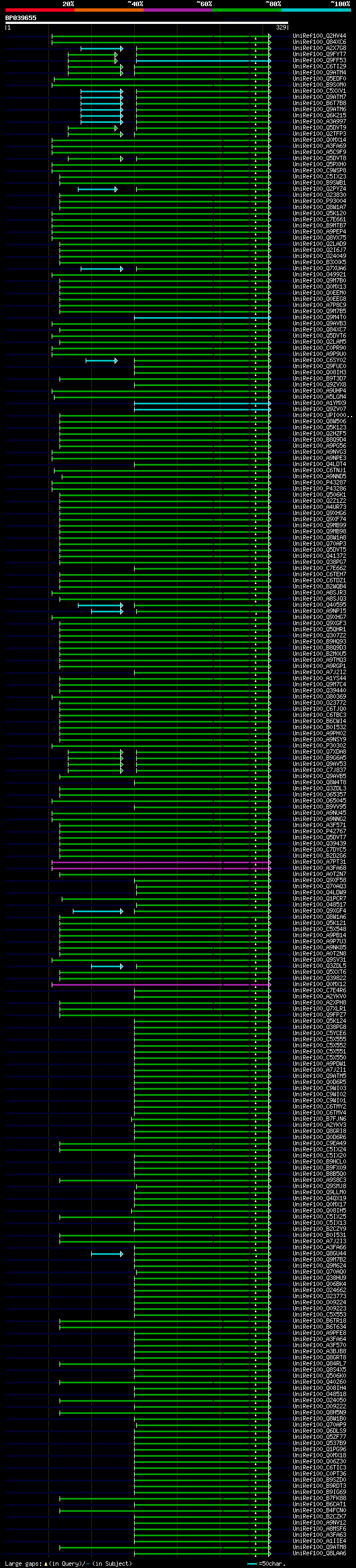Select the UniRef100_C7E661 entry
The image size is (356, 1568).
319,220
